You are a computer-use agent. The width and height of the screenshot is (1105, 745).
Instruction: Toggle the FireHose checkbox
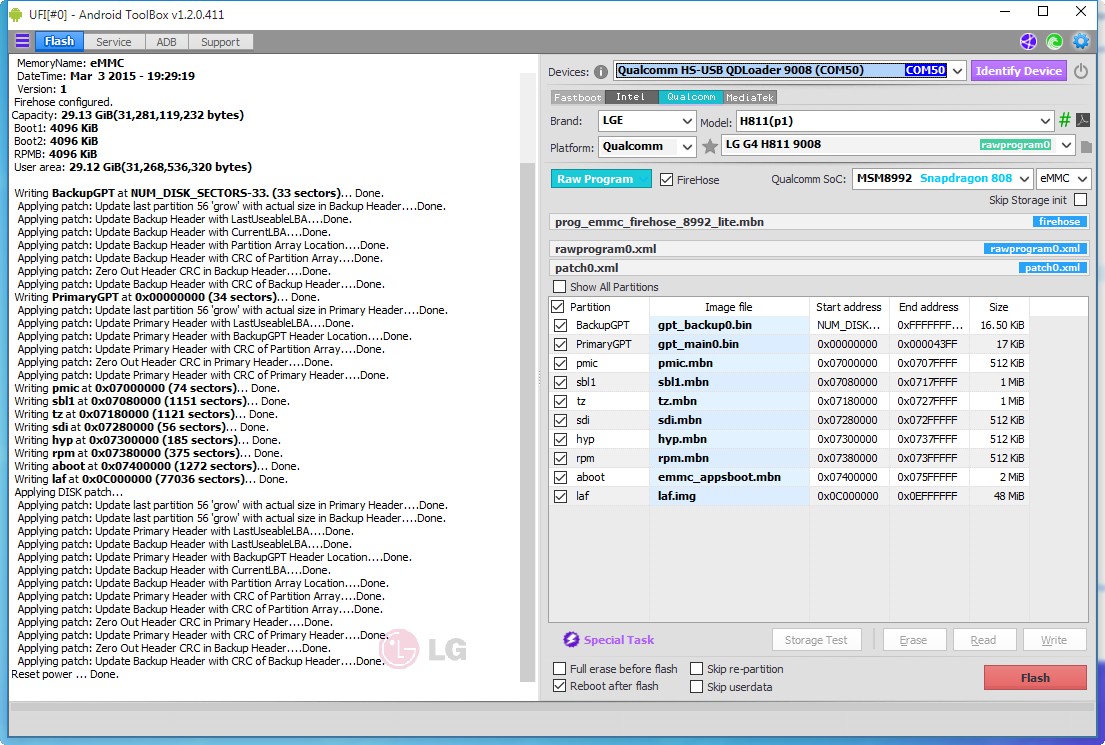tap(666, 179)
